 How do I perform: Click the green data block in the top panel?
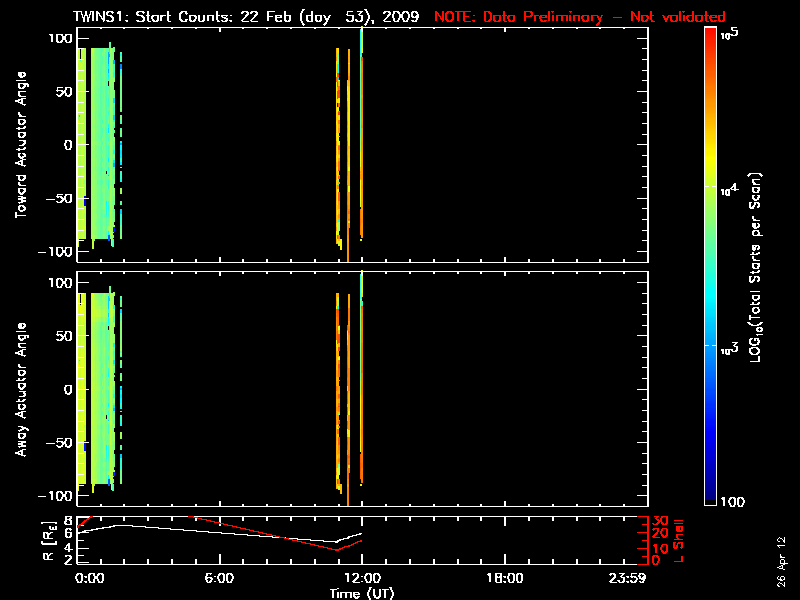[x=100, y=143]
